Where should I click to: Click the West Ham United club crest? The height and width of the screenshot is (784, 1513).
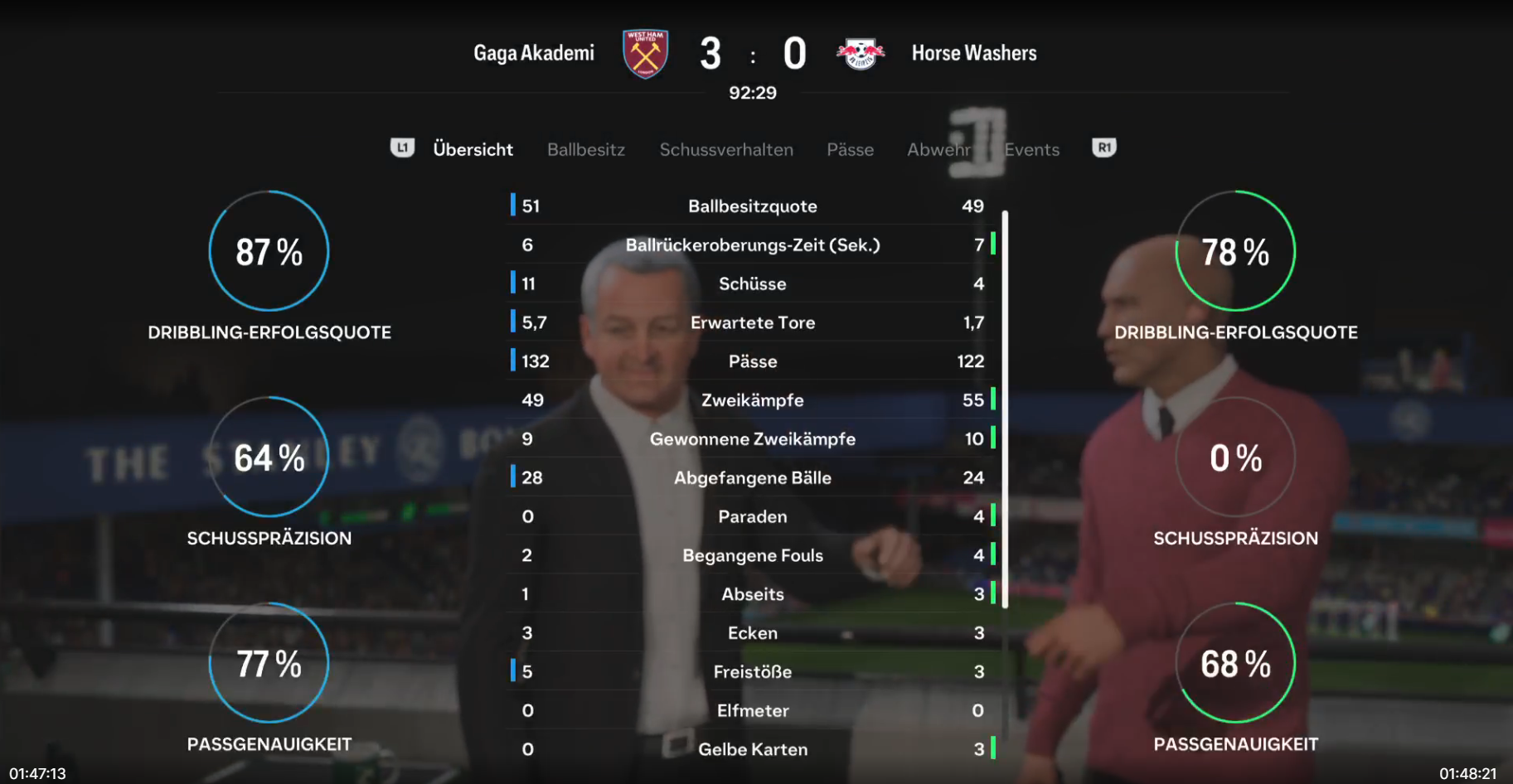point(646,54)
